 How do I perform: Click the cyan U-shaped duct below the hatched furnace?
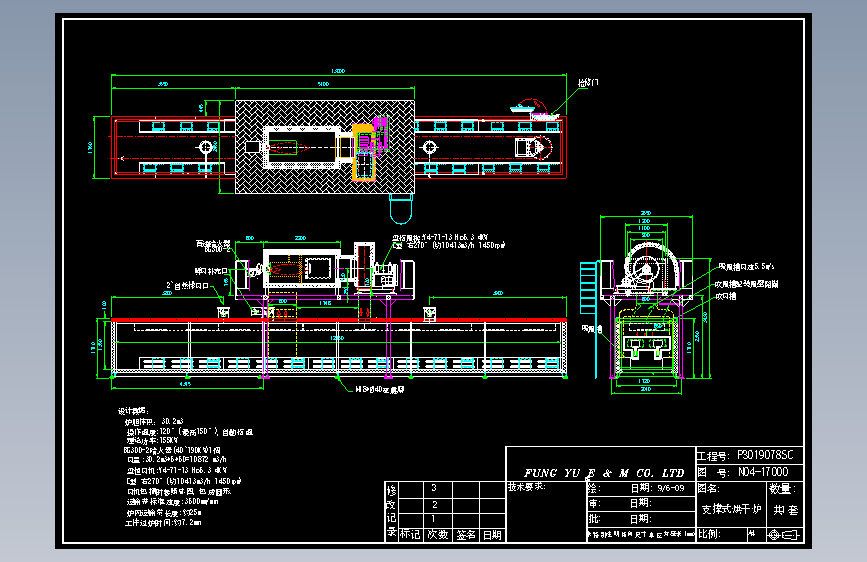click(401, 208)
